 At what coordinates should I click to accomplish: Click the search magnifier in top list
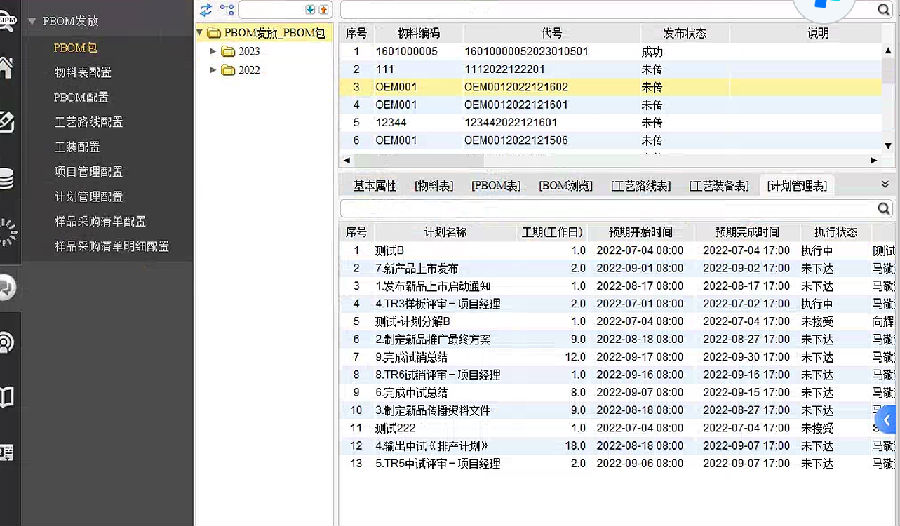884,9
